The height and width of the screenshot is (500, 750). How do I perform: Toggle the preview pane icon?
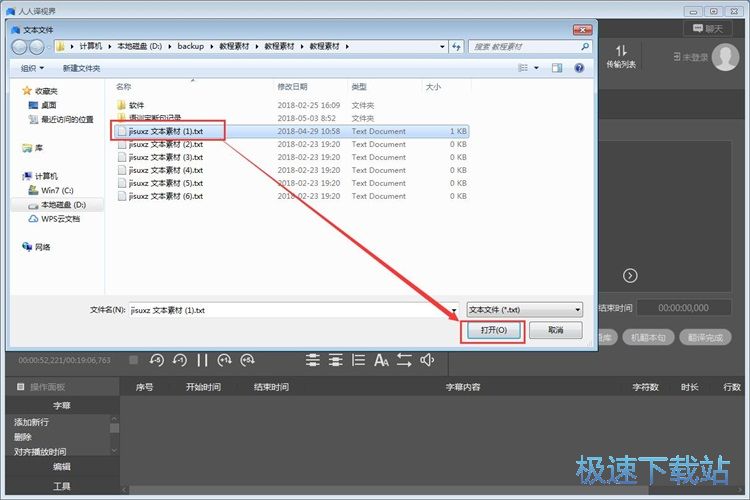click(557, 68)
